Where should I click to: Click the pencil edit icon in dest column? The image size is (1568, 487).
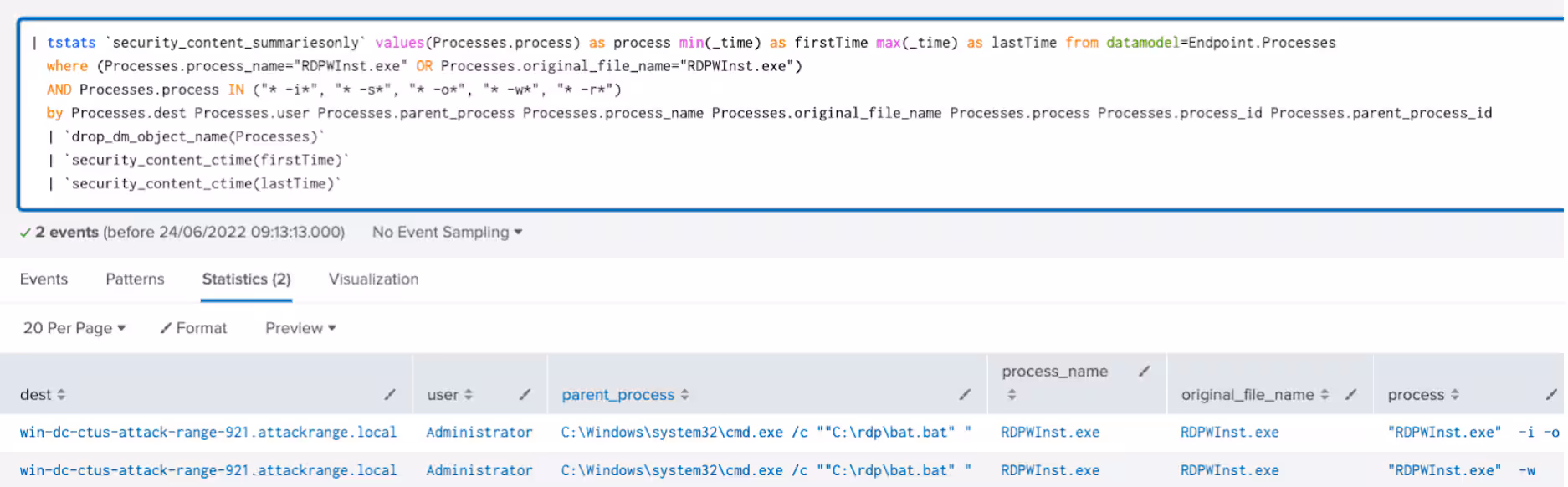coord(390,394)
